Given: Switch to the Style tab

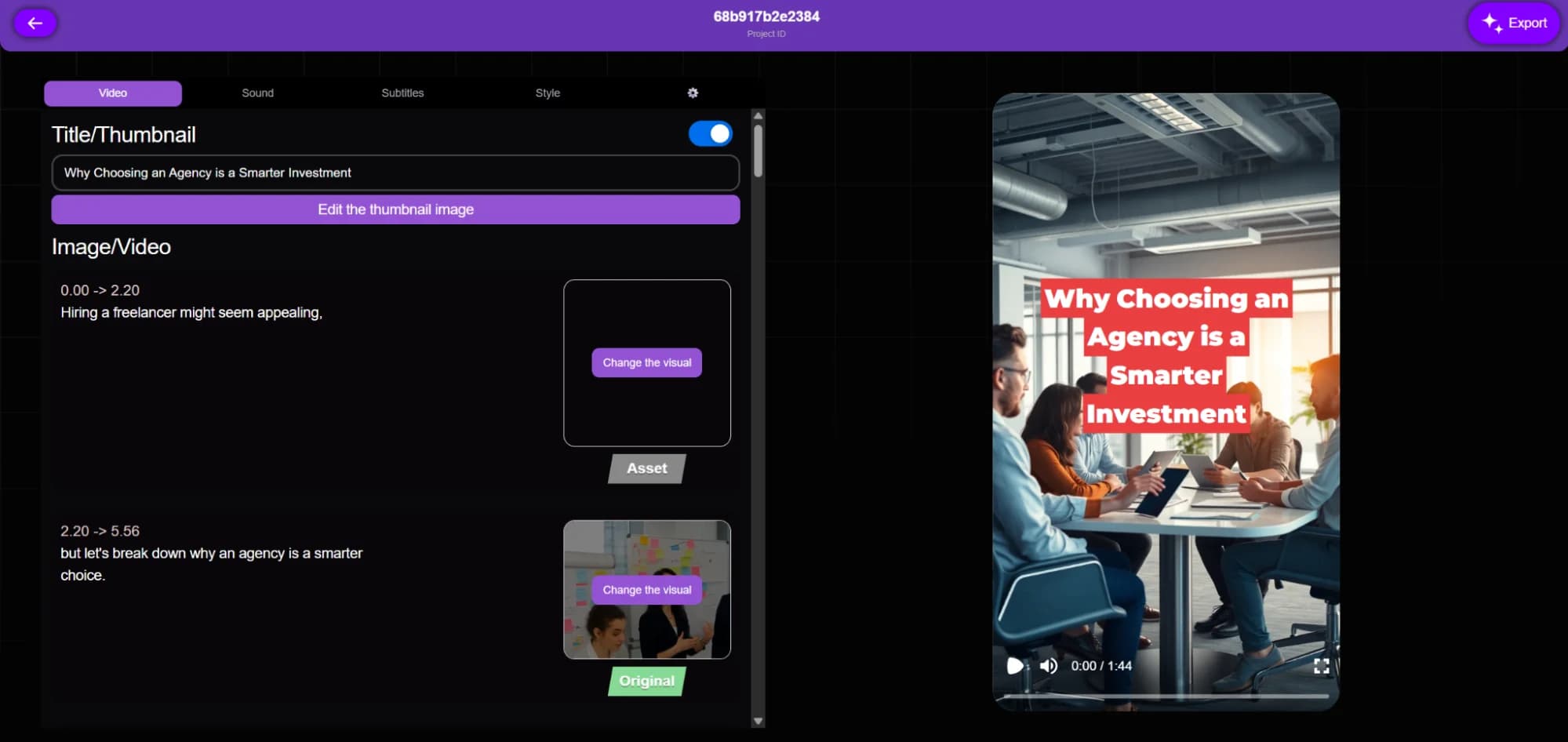Looking at the screenshot, I should coord(548,93).
